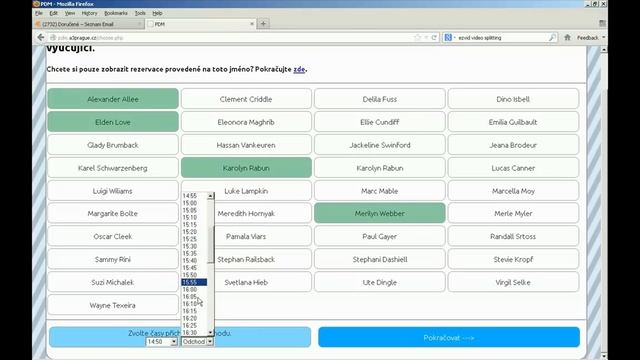
Task: Select teacher Stevie Kropf
Action: pos(513,259)
